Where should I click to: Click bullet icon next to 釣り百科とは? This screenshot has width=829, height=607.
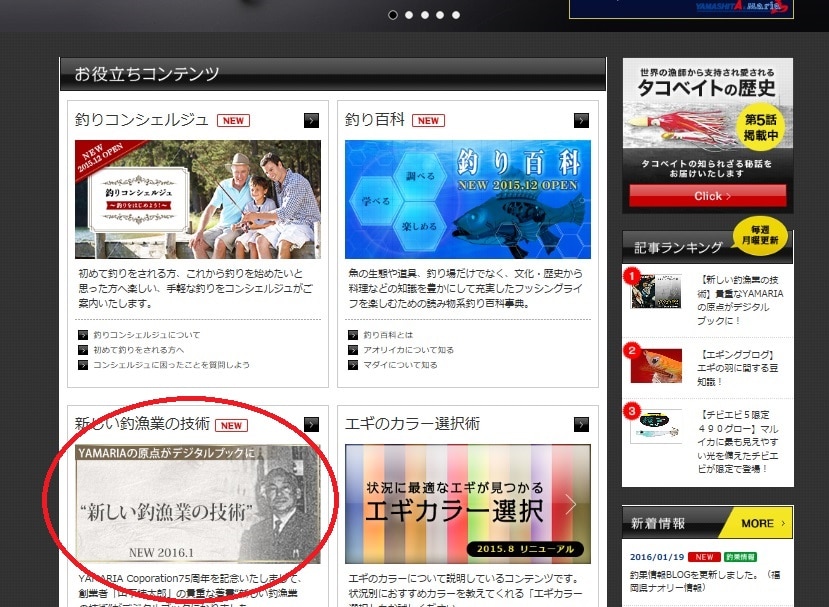coord(353,335)
